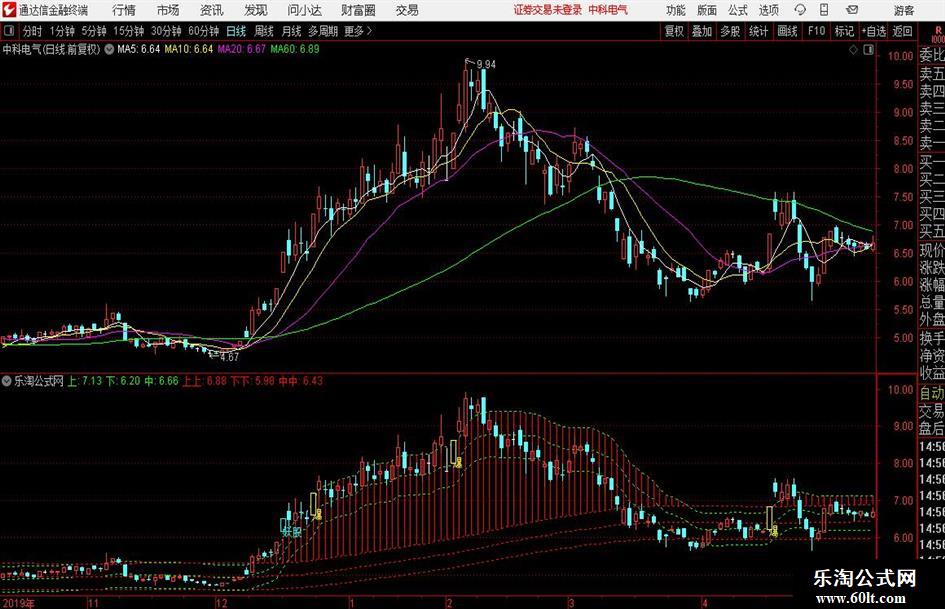Click the 统计 statistics button
This screenshot has height=609, width=945.
pos(759,31)
